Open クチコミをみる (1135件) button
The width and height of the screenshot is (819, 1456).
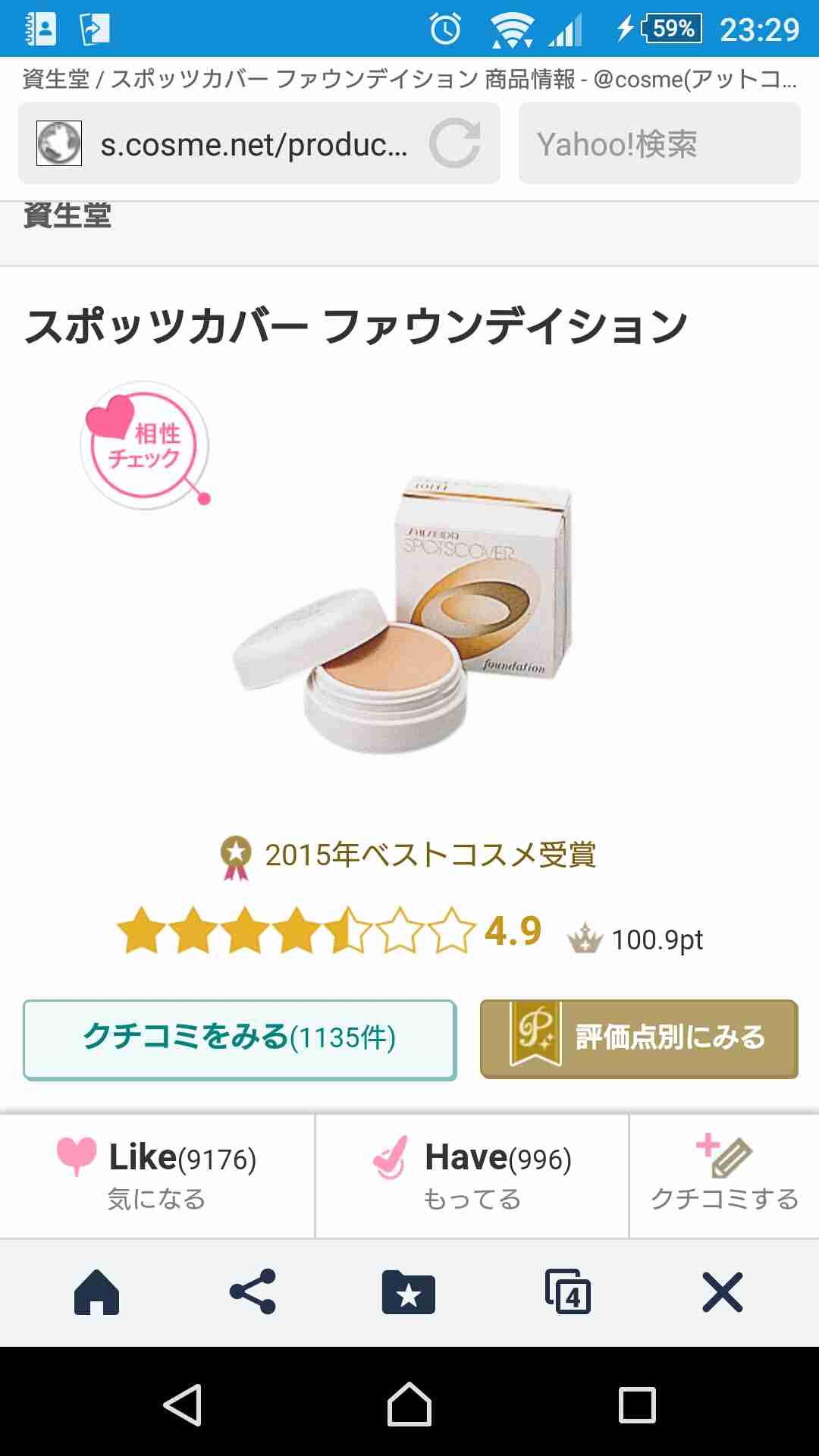point(240,1040)
